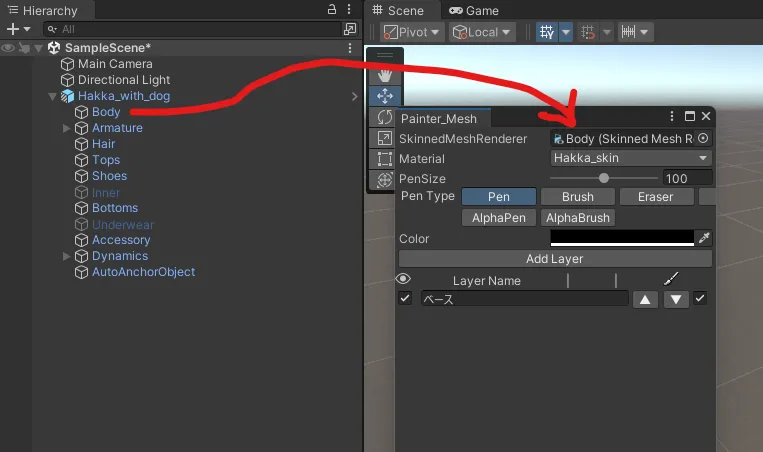Select the disabled Underwear object
763x452 pixels.
coord(123,224)
